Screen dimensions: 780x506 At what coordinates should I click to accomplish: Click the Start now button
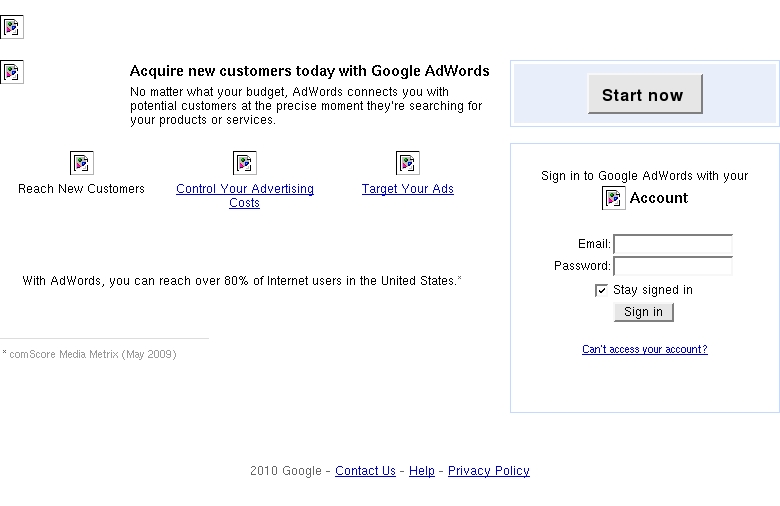pos(645,94)
